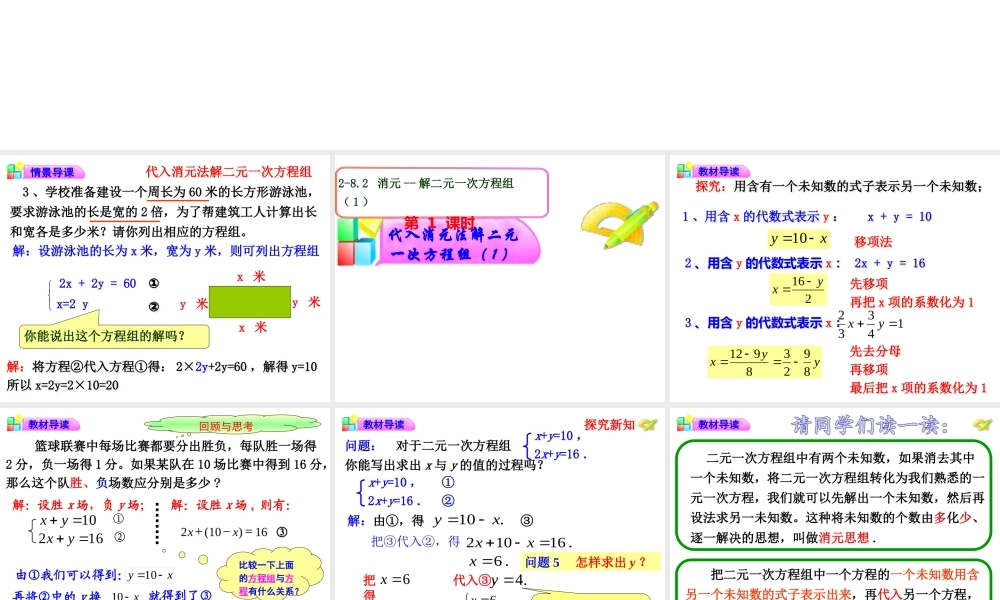Click the cube icon beside 情景导课

tap(14, 171)
